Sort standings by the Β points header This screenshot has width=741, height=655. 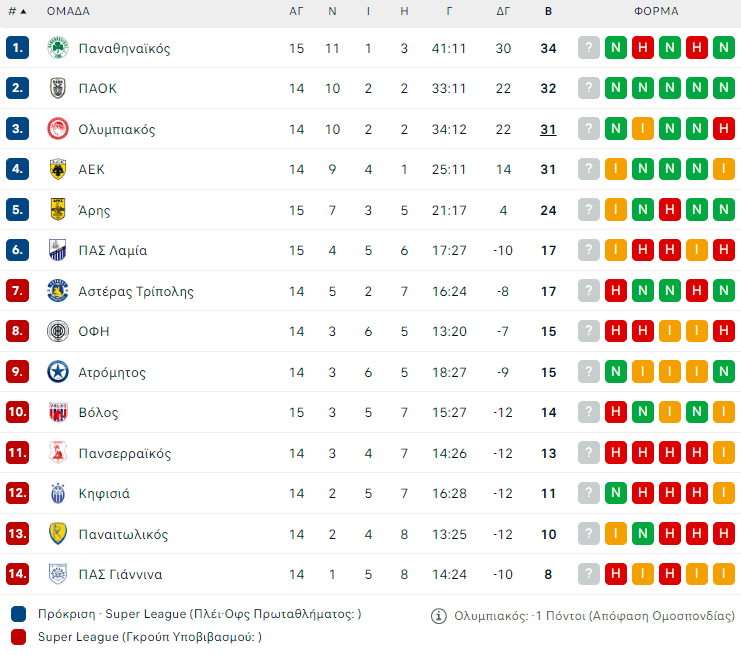click(x=548, y=12)
